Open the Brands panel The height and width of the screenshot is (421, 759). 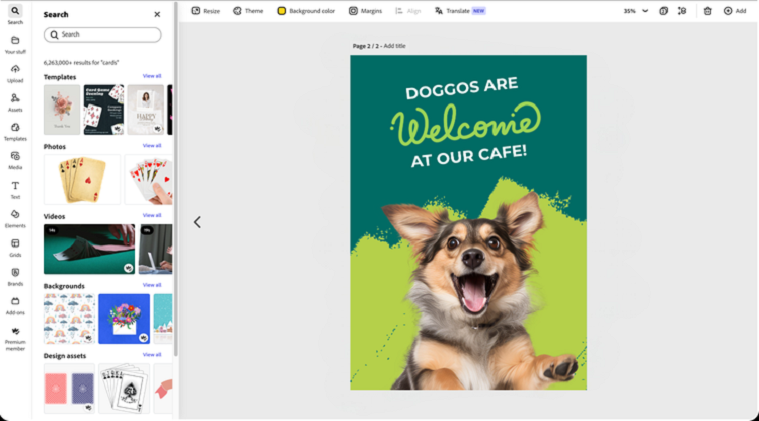coord(15,275)
